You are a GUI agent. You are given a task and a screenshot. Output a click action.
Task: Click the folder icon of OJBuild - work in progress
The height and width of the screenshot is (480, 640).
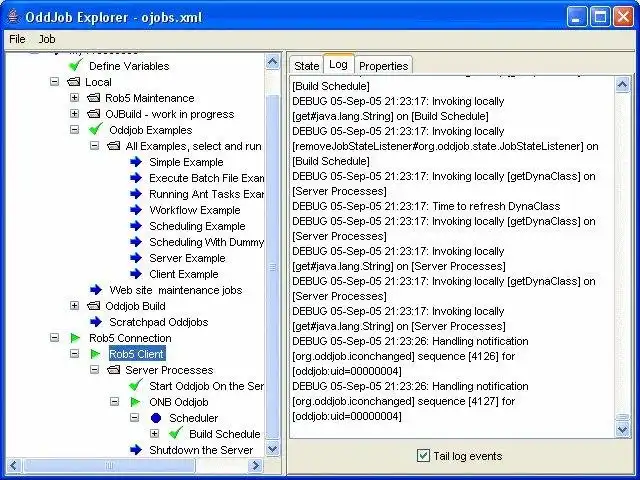tap(93, 114)
